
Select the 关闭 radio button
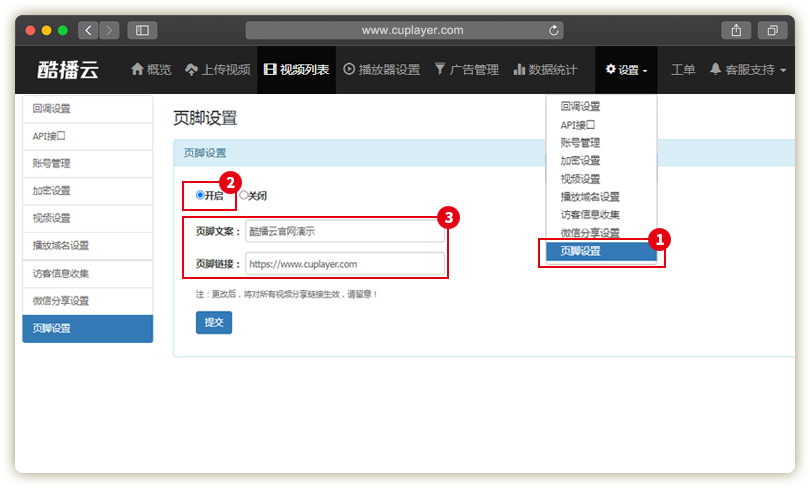(243, 195)
